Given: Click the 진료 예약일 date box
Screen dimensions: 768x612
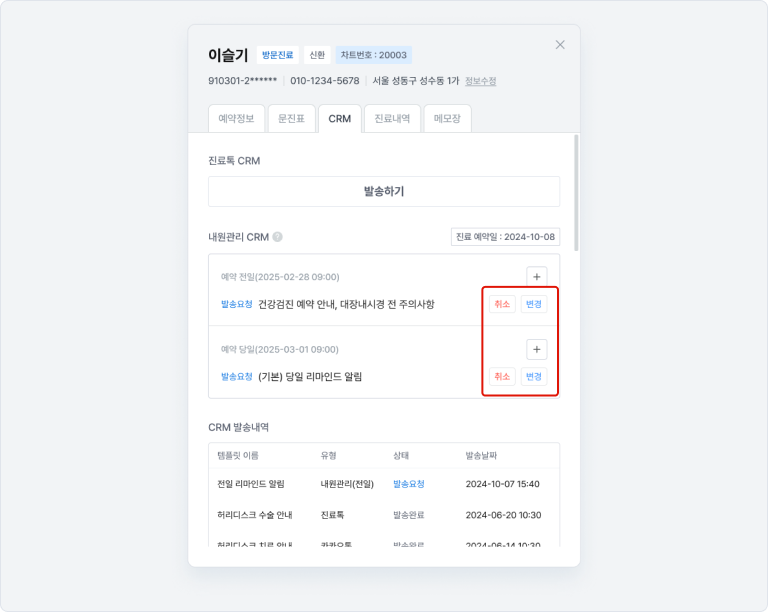Looking at the screenshot, I should (505, 237).
